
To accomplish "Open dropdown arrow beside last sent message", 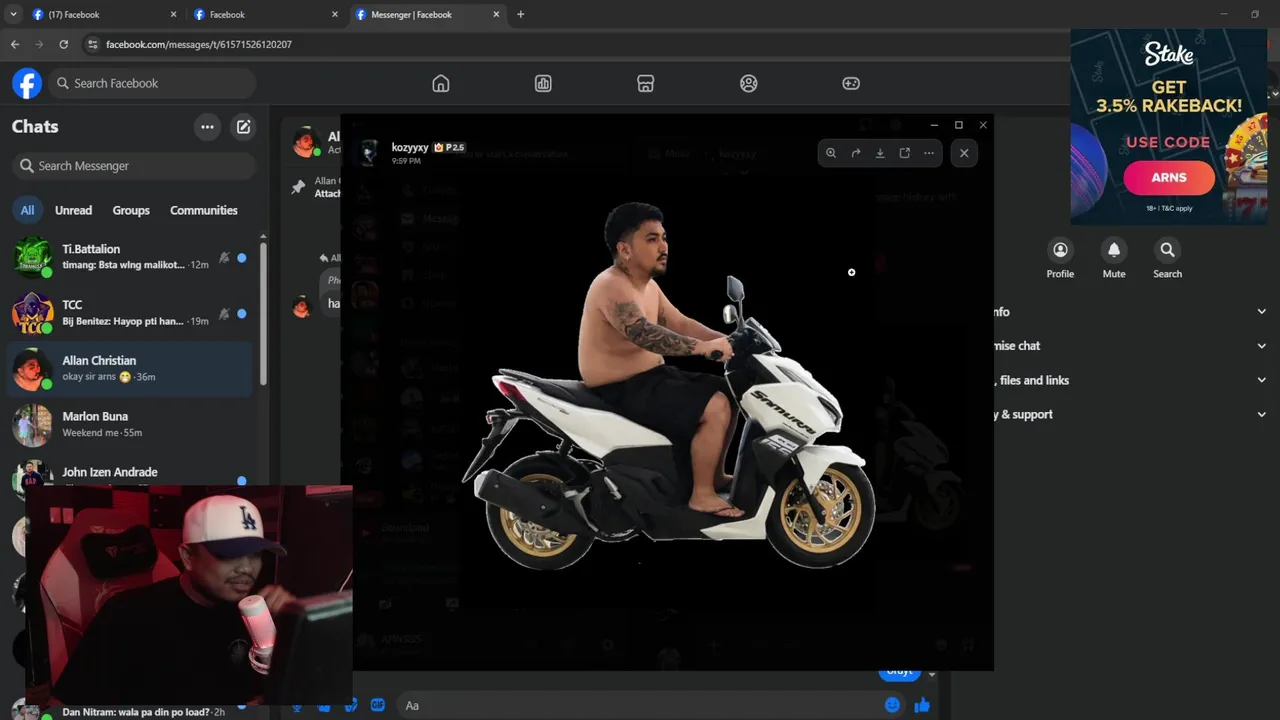I will coord(932,674).
